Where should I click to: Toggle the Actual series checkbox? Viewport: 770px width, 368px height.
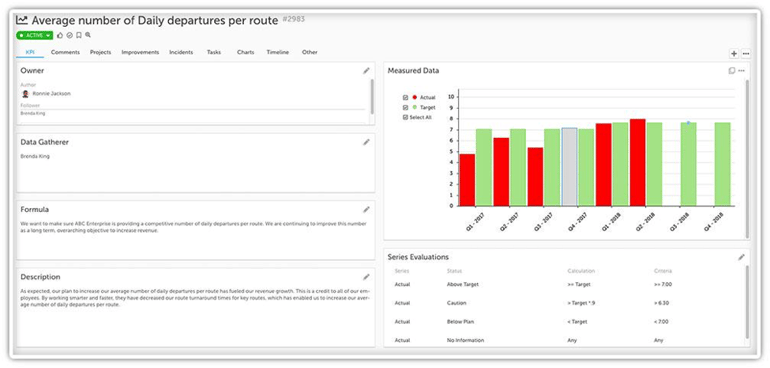click(x=405, y=97)
